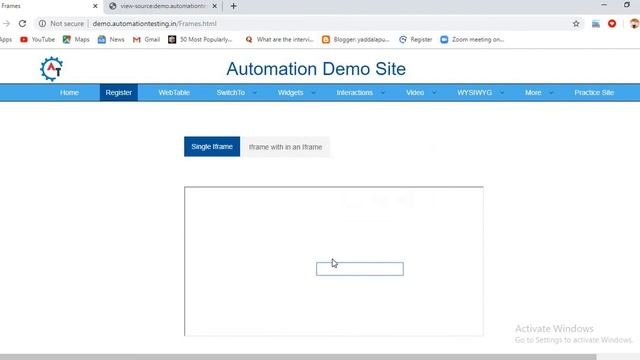The width and height of the screenshot is (640, 360).
Task: Click the address bar URL
Action: pos(154,24)
